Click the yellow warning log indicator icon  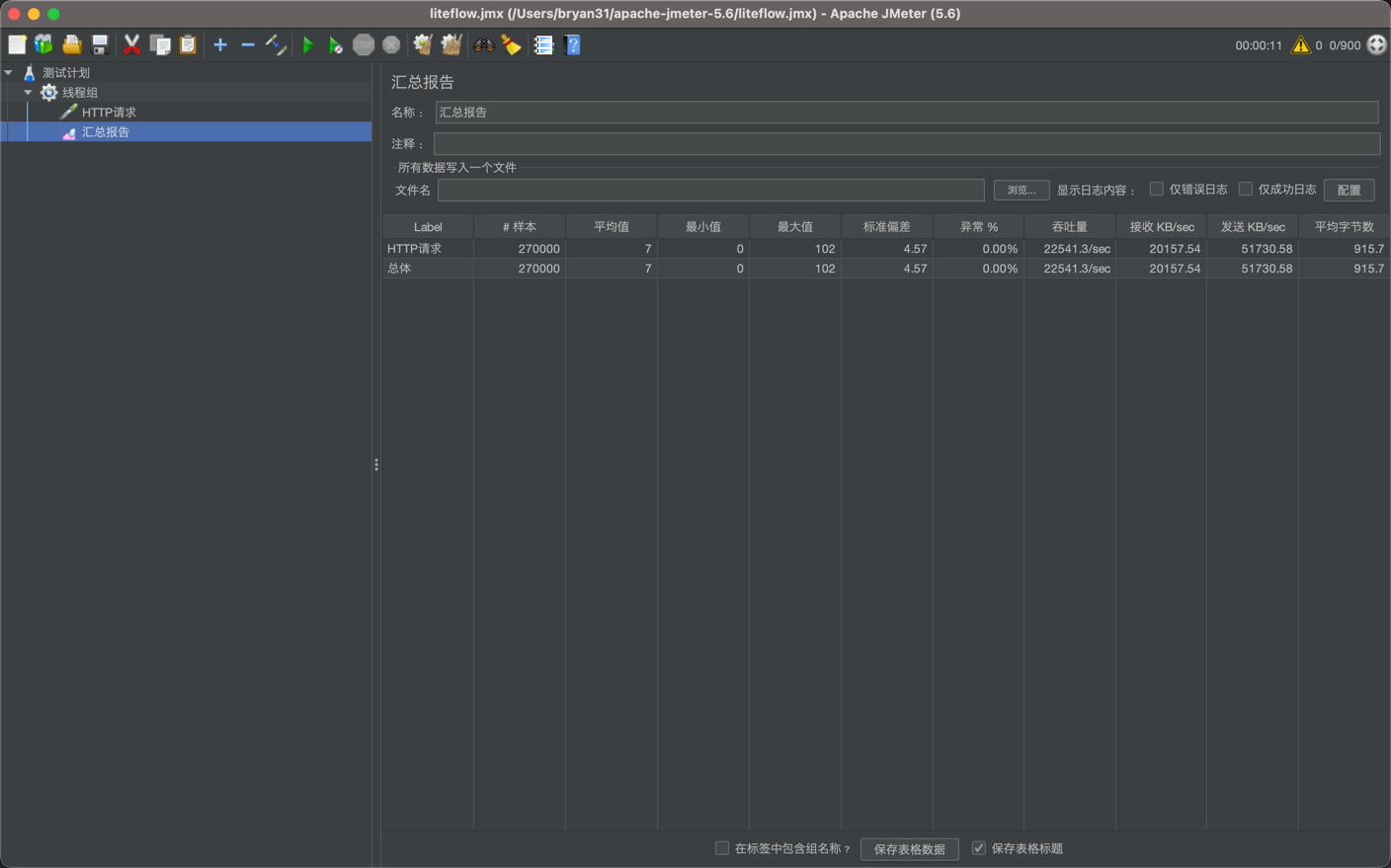[x=1300, y=45]
